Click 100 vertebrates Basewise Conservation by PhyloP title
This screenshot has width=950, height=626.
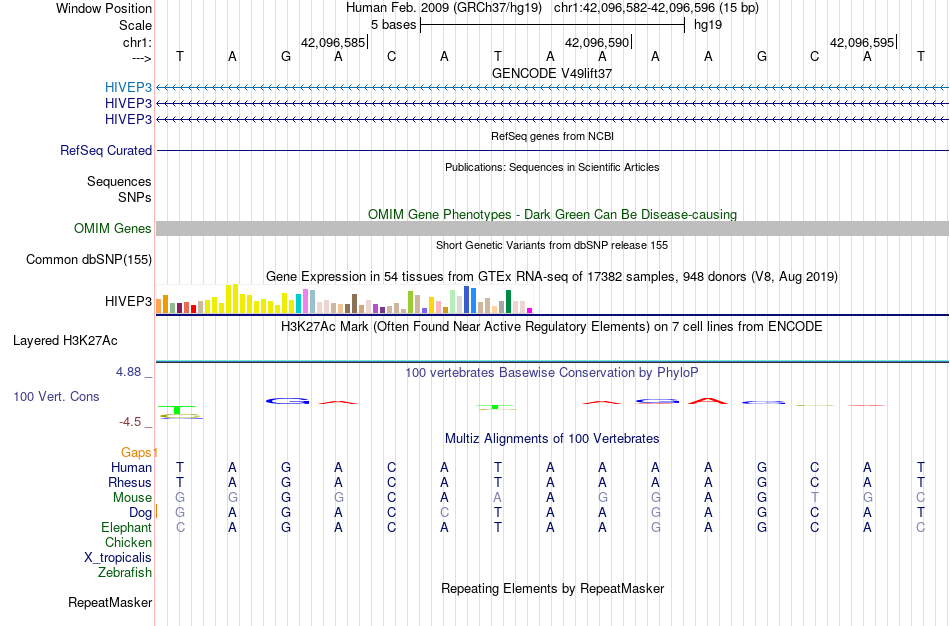tap(552, 373)
